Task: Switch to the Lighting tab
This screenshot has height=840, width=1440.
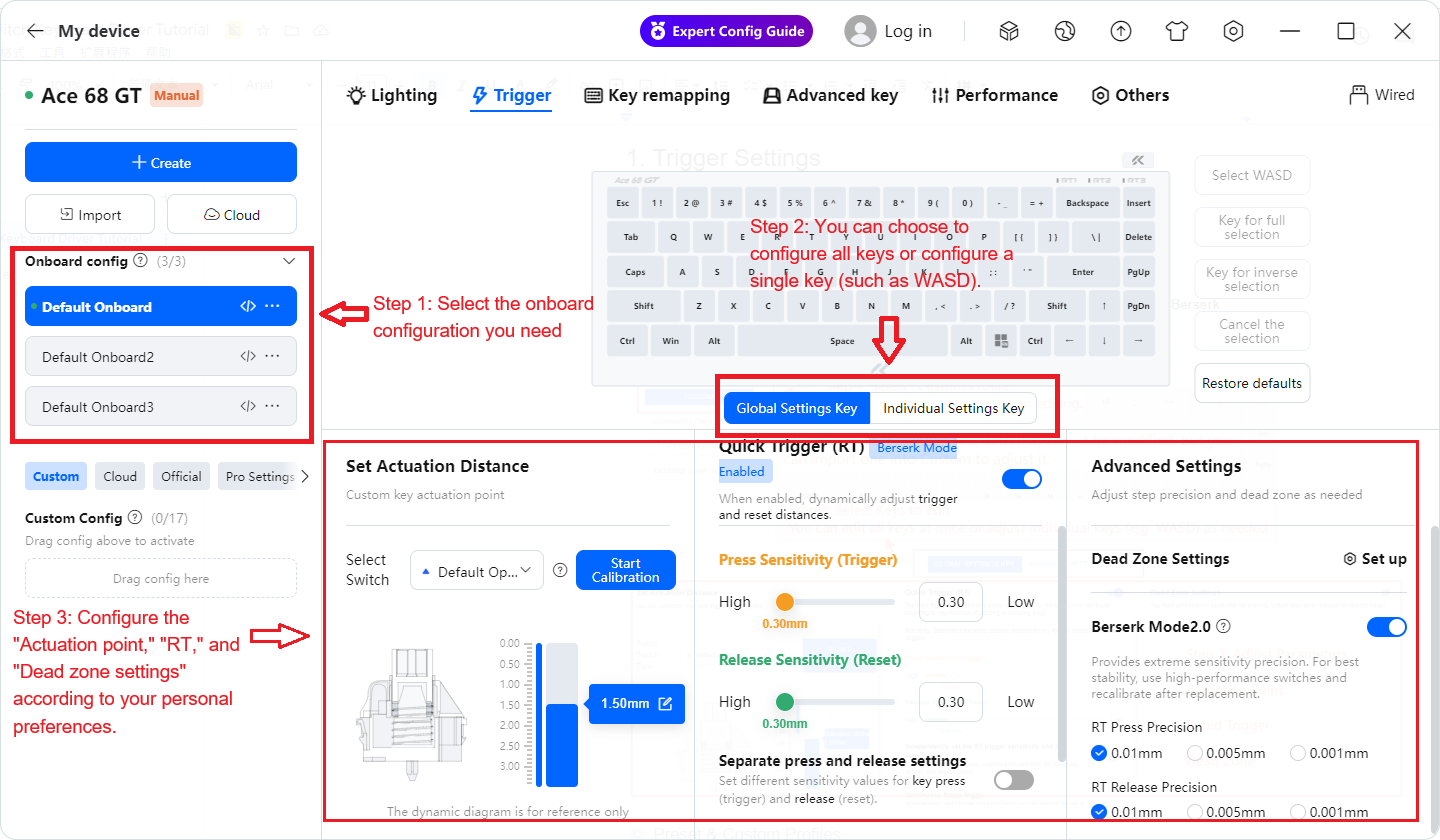Action: [x=392, y=95]
